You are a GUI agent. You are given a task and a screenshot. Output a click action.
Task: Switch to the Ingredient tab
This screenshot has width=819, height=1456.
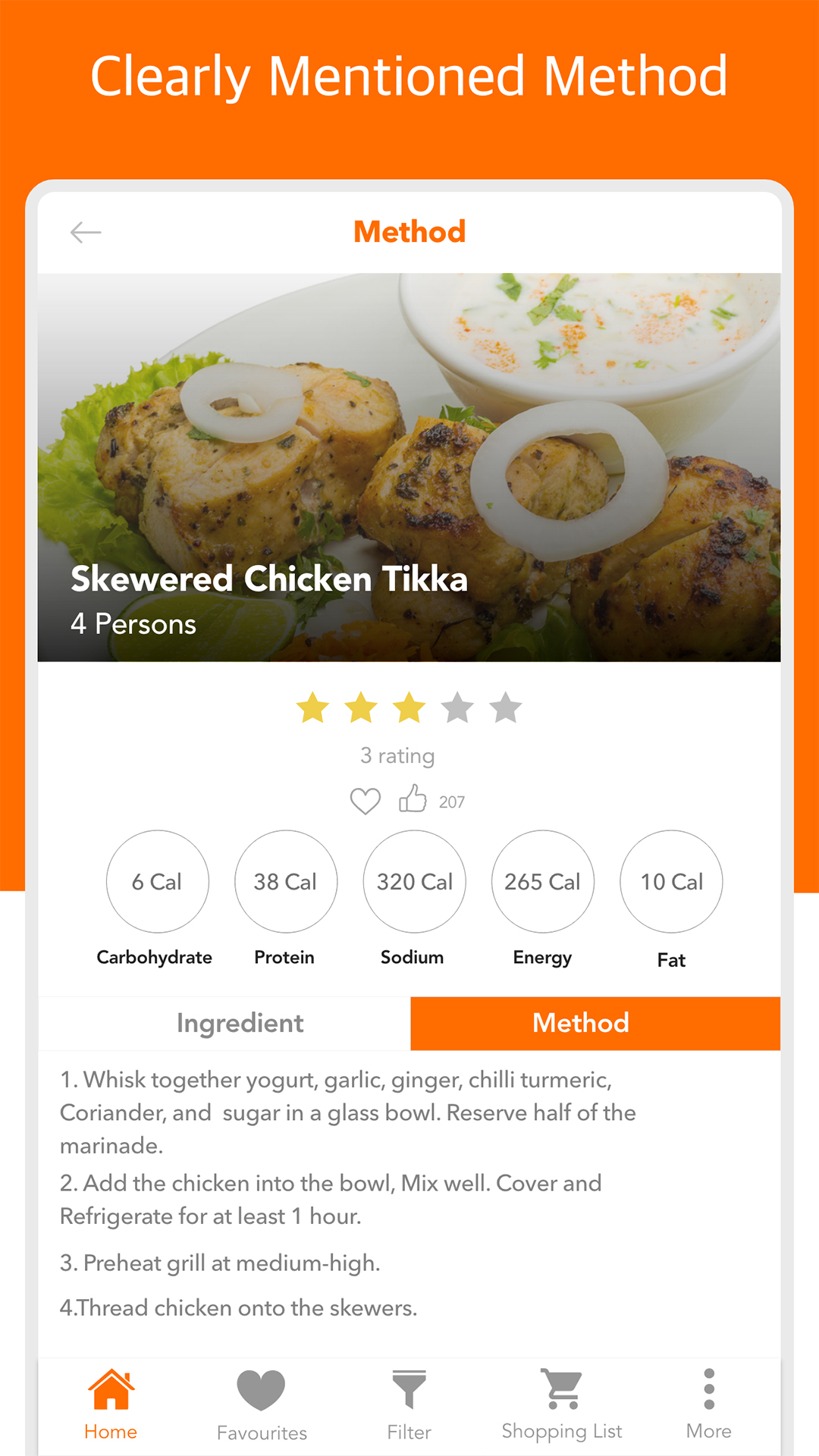point(240,1023)
